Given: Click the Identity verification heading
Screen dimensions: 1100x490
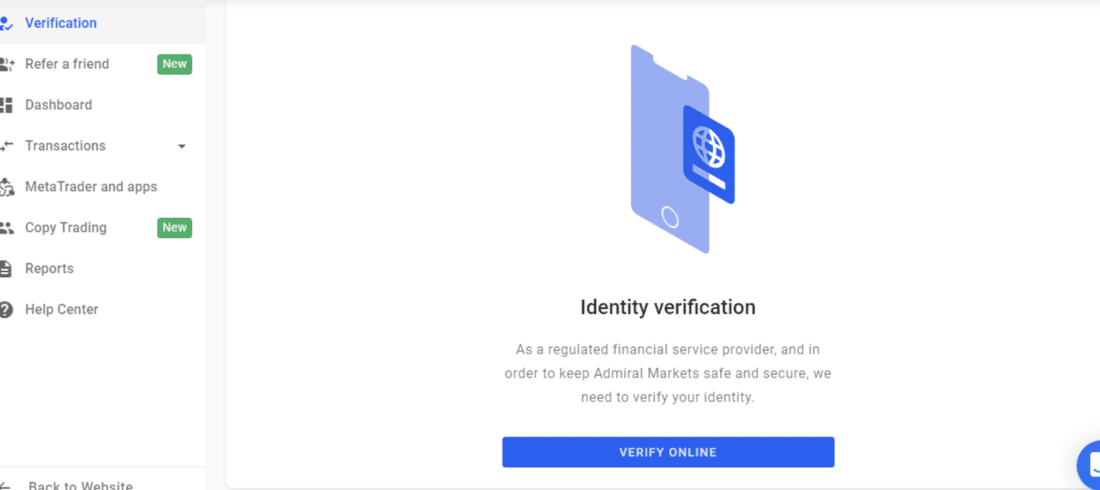Looking at the screenshot, I should (668, 307).
